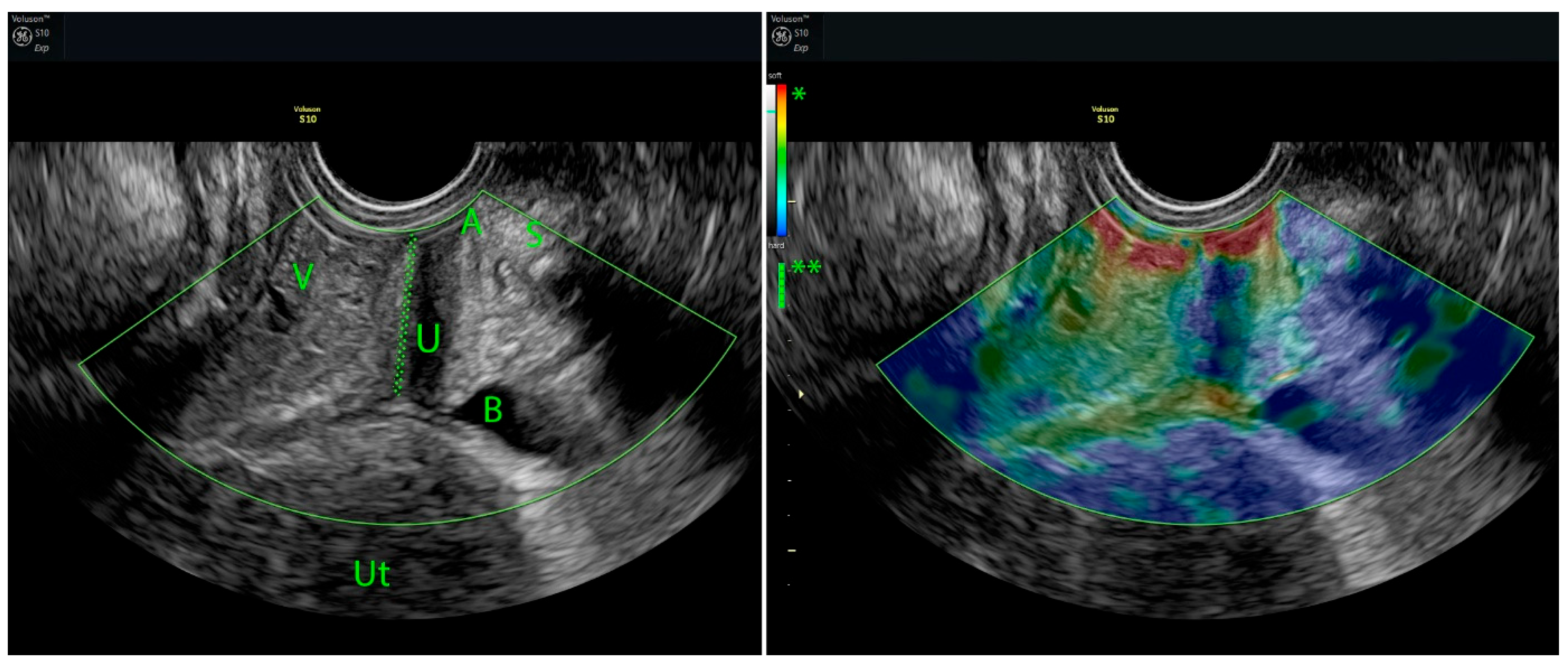Screen dimensions: 1568x663
Task: Select the green 'S' annotation label
Action: point(534,235)
